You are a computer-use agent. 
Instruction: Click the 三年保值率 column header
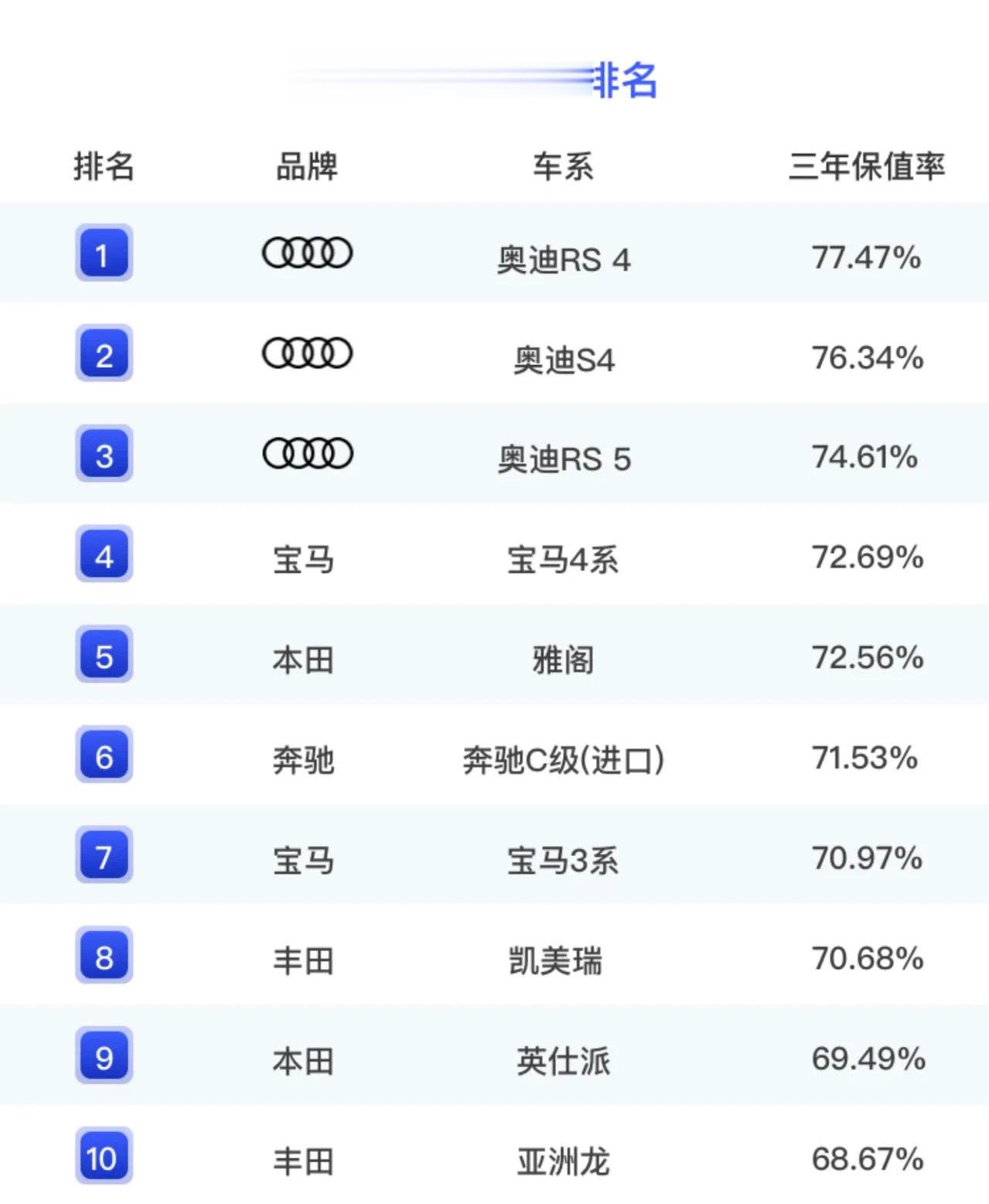coord(866,166)
